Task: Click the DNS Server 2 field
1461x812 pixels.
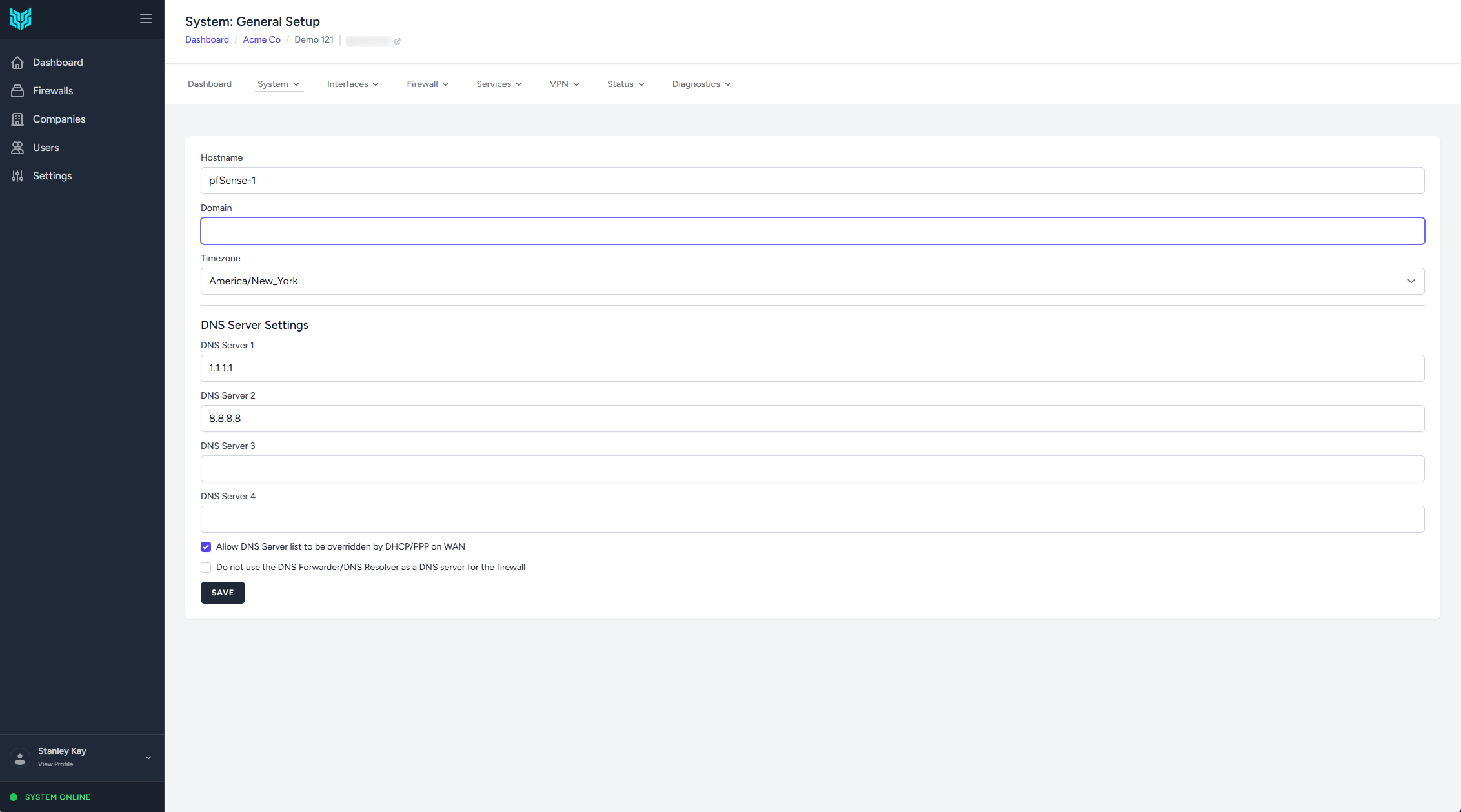Action: pos(812,419)
